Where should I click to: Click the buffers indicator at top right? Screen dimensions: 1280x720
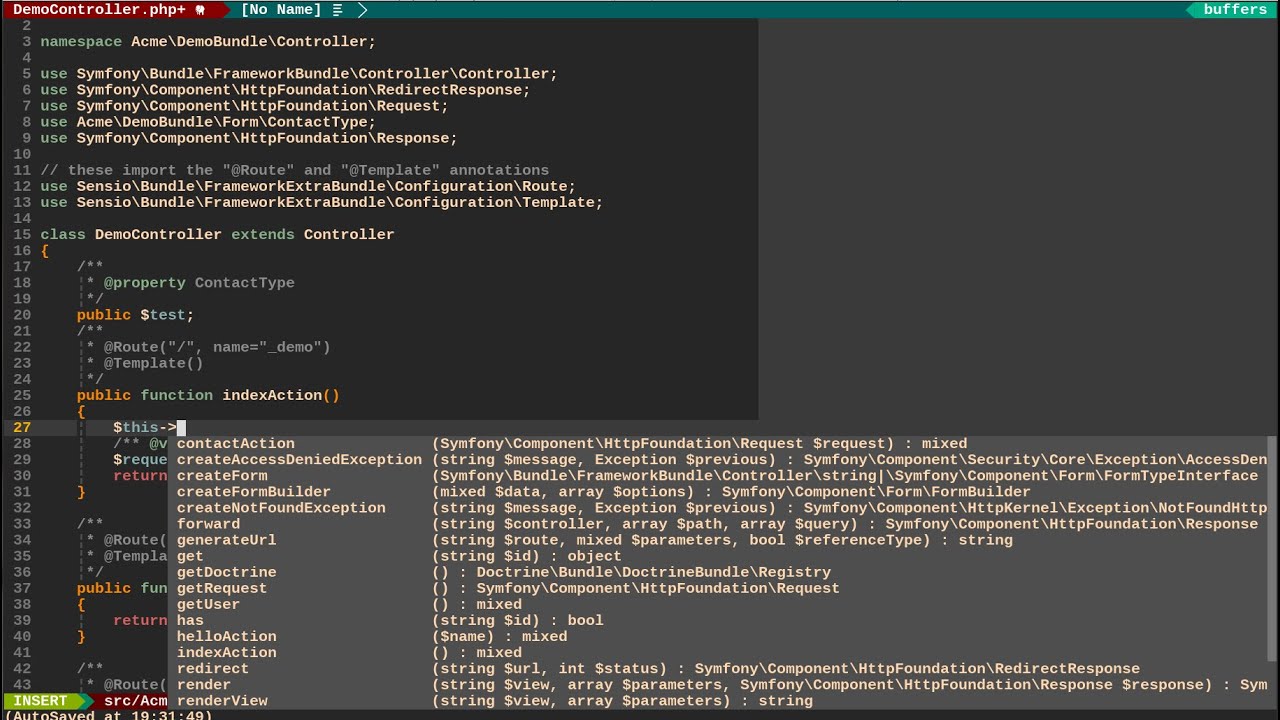(1234, 9)
